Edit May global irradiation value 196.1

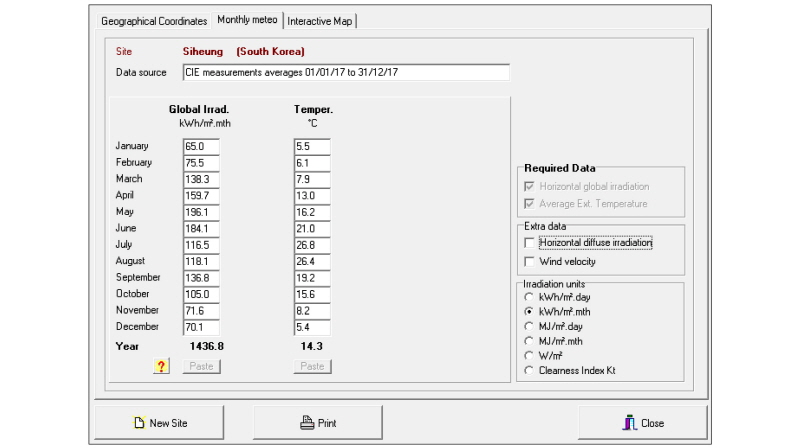click(201, 212)
